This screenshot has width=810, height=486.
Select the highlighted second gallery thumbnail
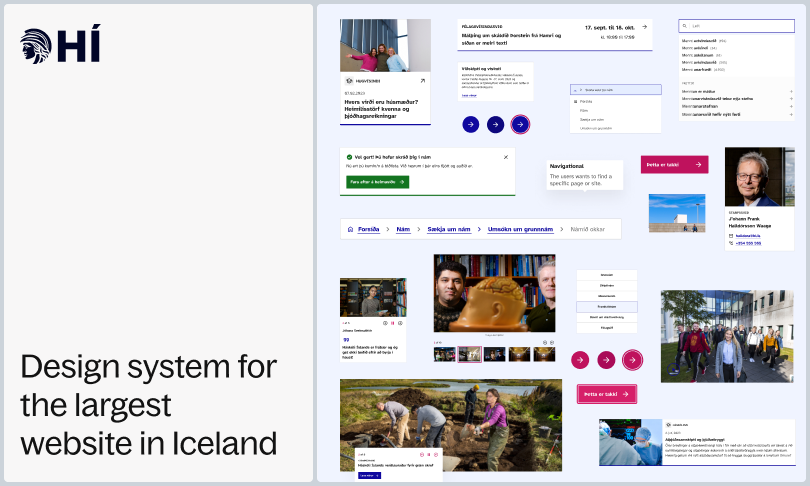click(x=470, y=354)
